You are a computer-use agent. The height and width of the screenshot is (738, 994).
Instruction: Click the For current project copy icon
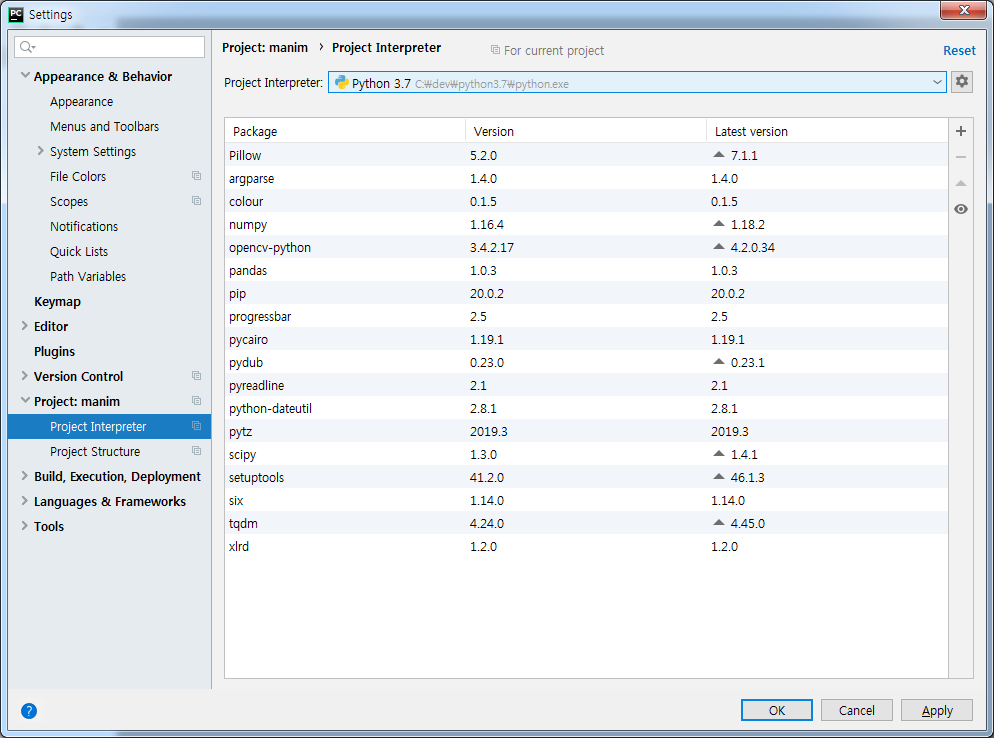pyautogui.click(x=495, y=49)
